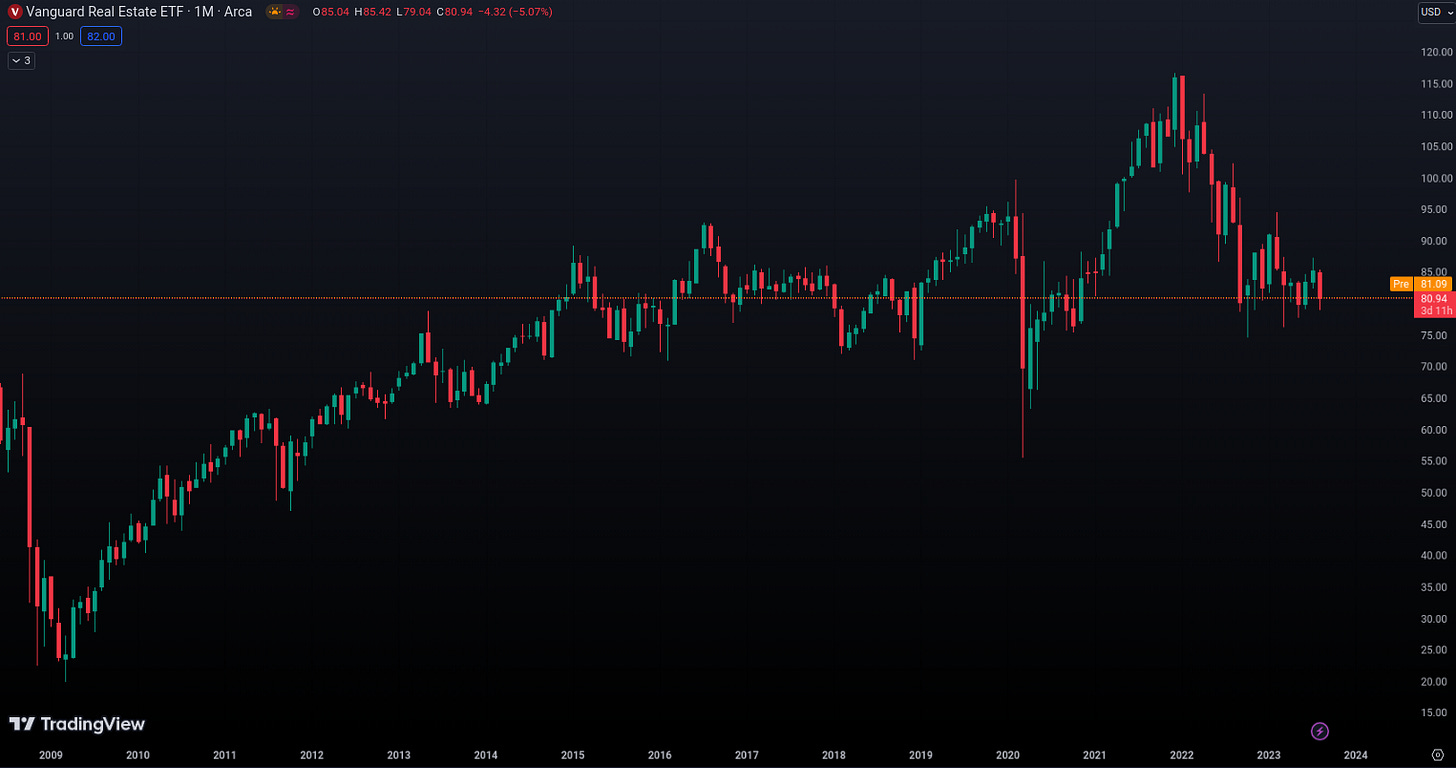Click the 2020 label on time axis
This screenshot has width=1456, height=768.
pos(1008,756)
